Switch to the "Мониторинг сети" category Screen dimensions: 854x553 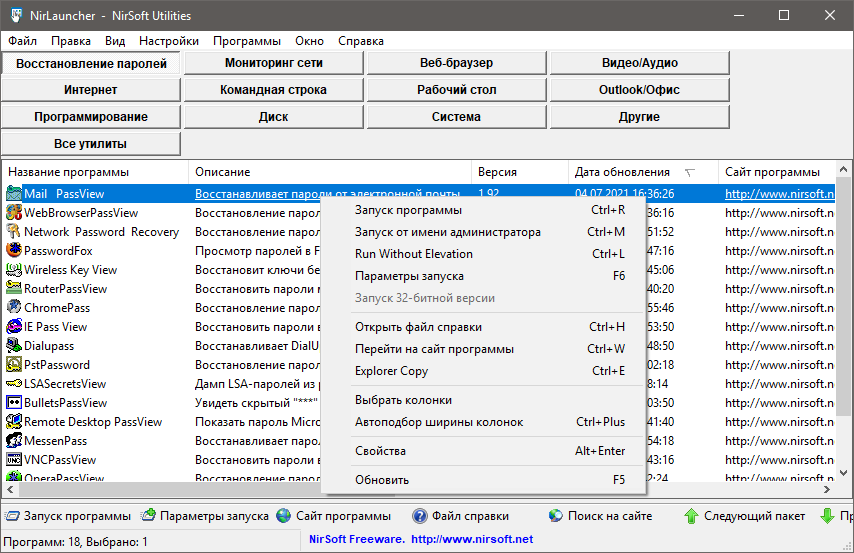(274, 63)
